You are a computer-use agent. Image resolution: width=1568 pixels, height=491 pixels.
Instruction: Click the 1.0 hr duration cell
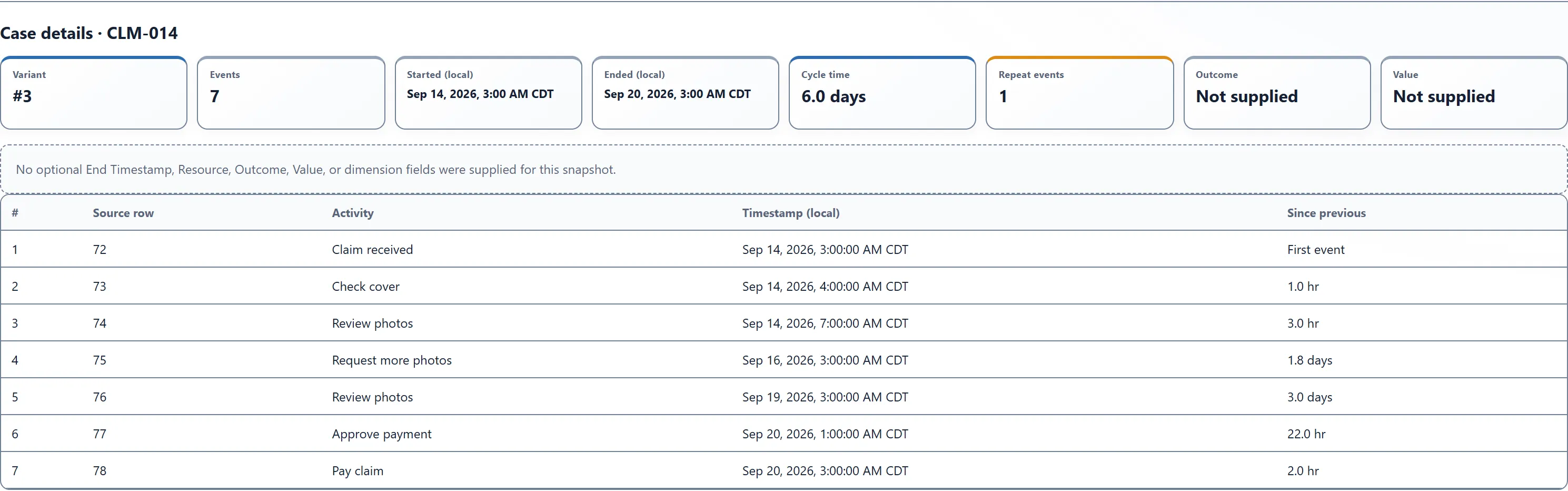pos(1303,286)
